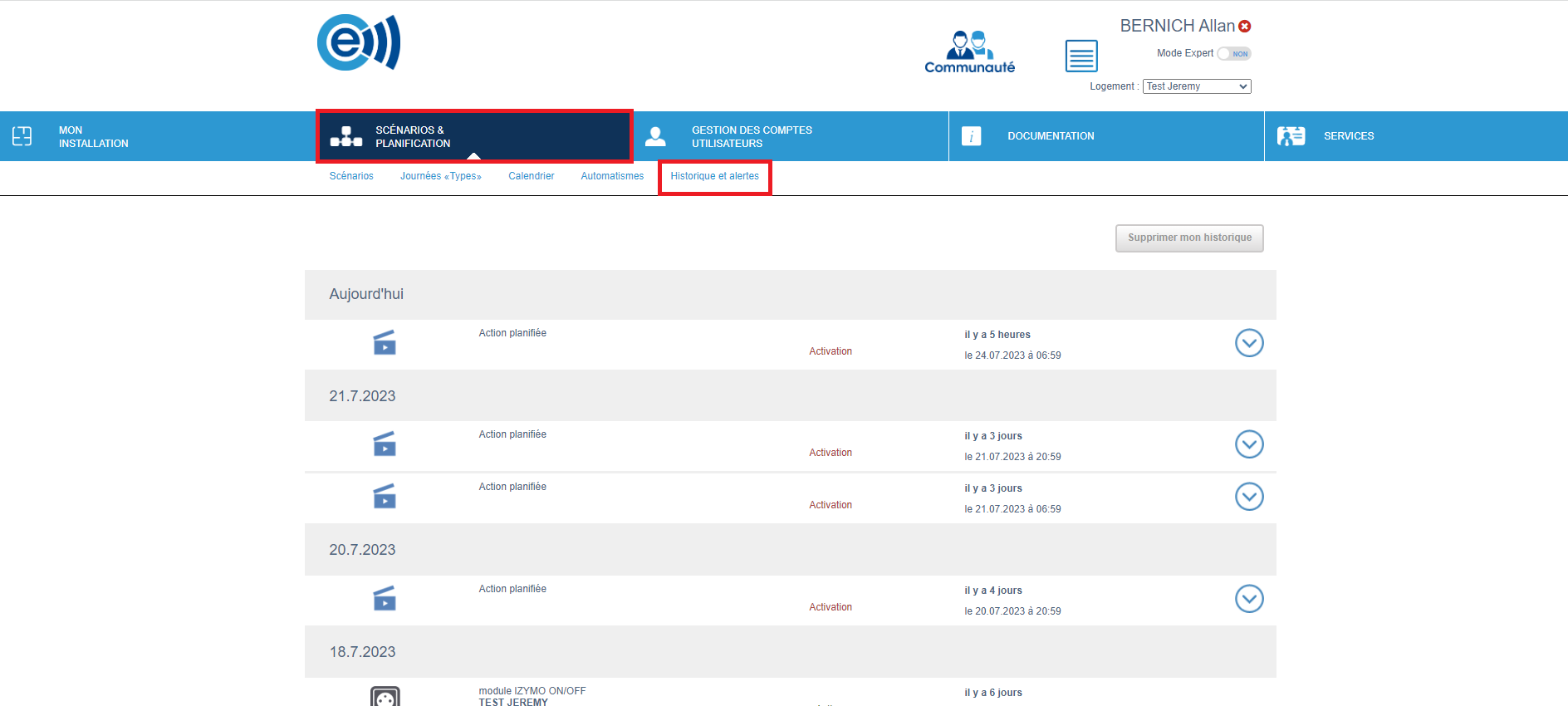This screenshot has width=1568, height=706.
Task: Click "module IZYMO ON/OFF" entry text
Action: tap(532, 691)
